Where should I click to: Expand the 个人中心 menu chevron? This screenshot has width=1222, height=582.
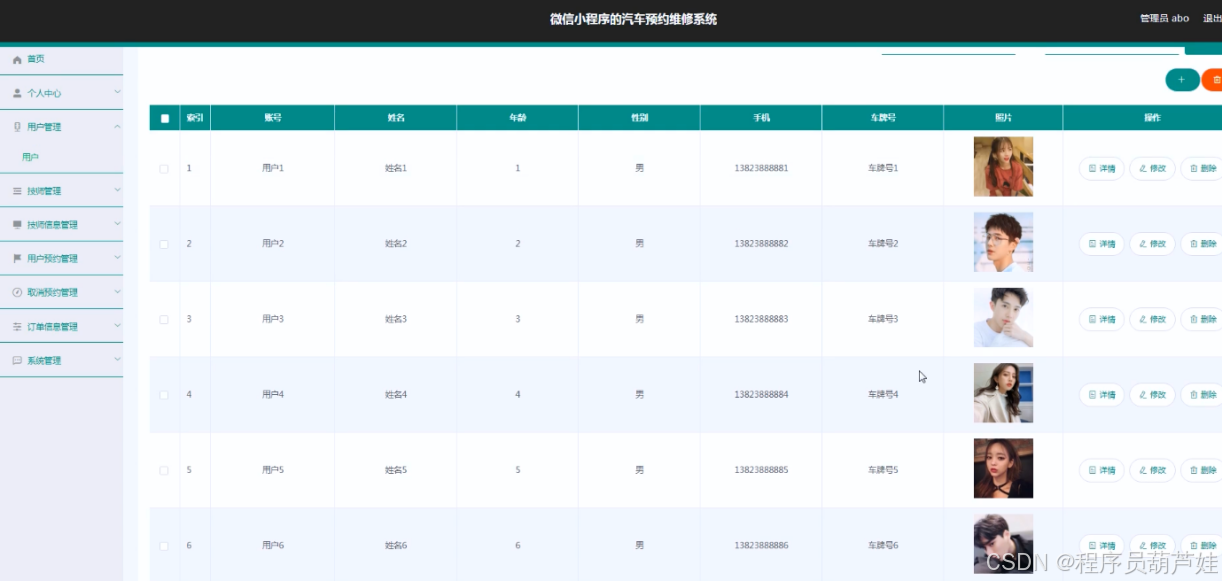tap(117, 92)
